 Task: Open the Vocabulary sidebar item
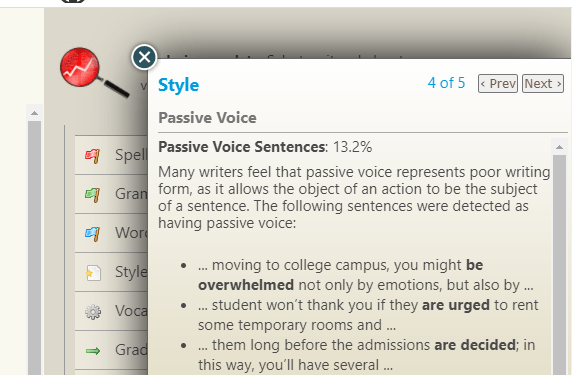[x=112, y=311]
